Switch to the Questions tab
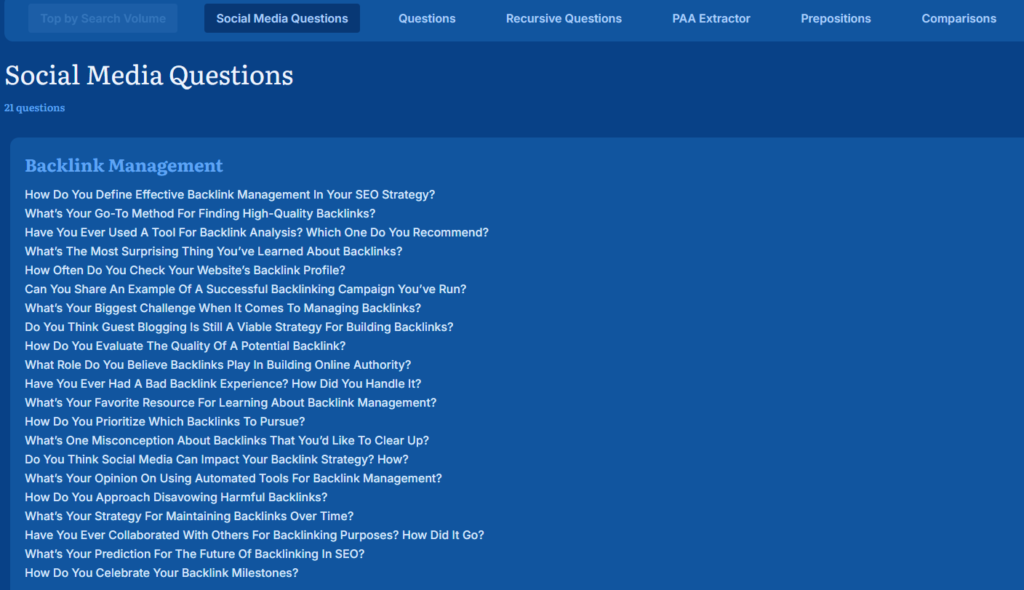The image size is (1024, 590). (x=427, y=18)
